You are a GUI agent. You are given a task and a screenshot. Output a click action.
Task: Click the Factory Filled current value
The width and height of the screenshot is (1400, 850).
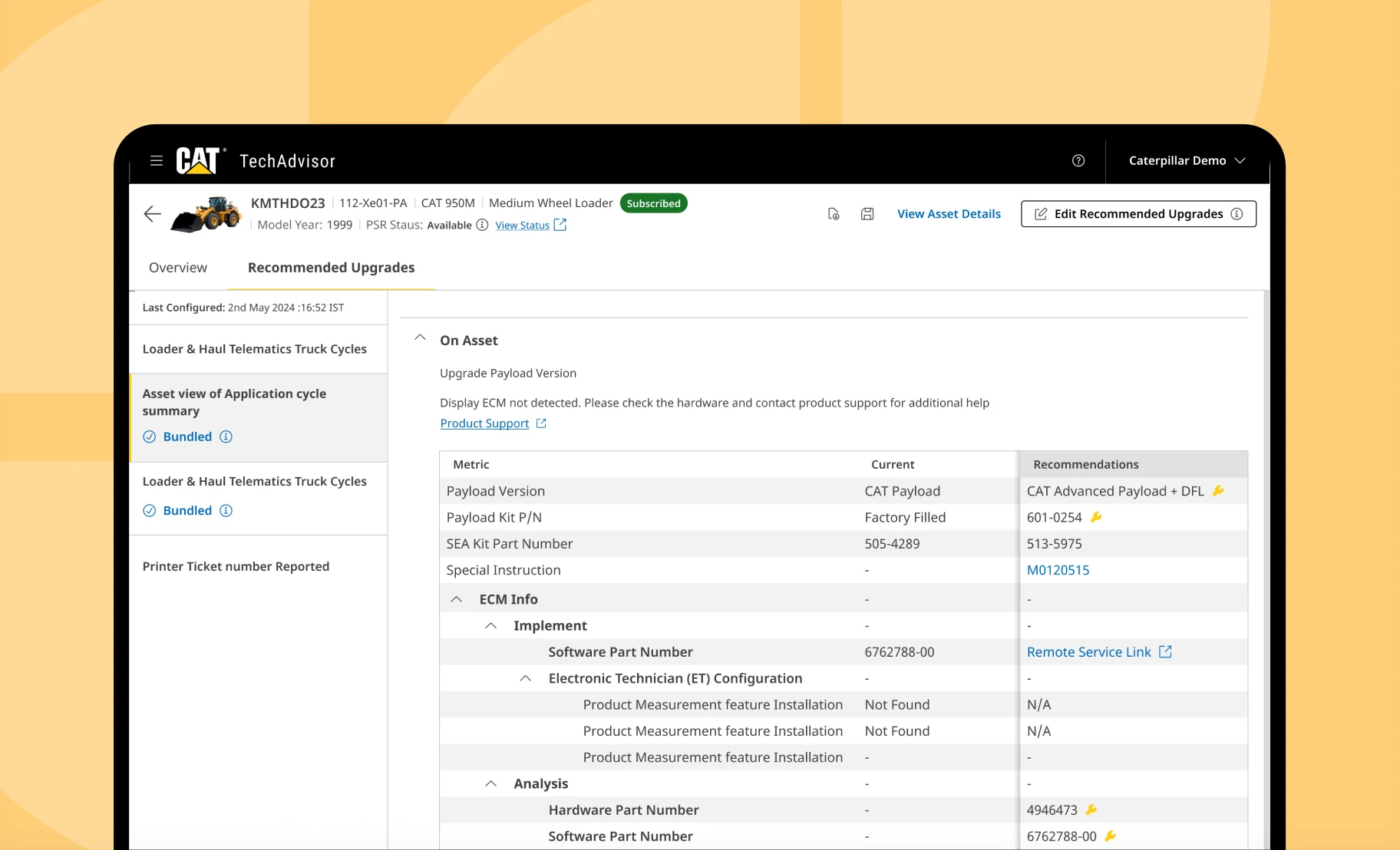pyautogui.click(x=905, y=517)
